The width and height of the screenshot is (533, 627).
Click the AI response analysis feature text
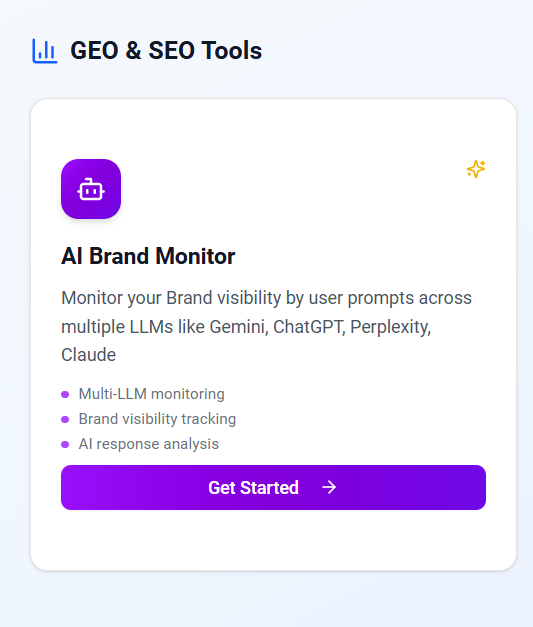pyautogui.click(x=149, y=444)
